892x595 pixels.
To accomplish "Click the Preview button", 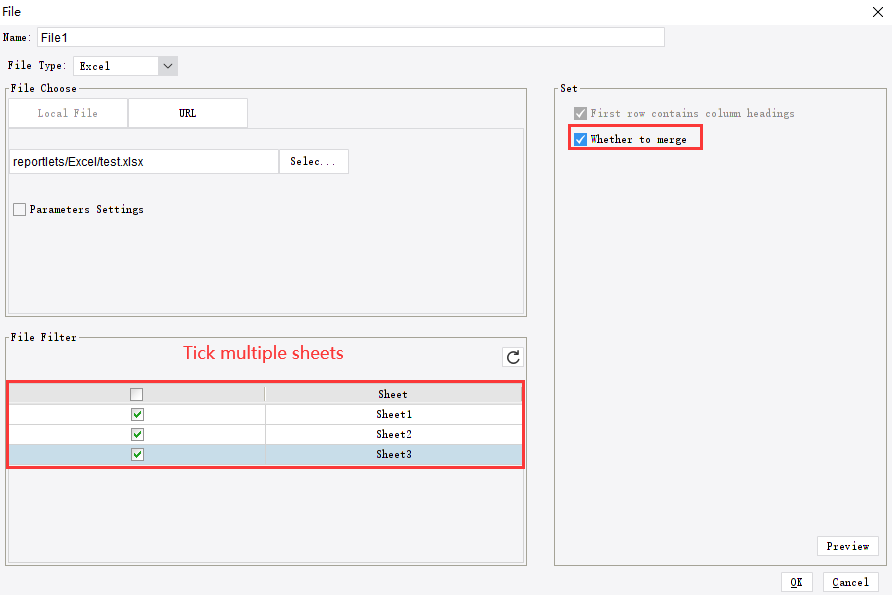I will (848, 546).
